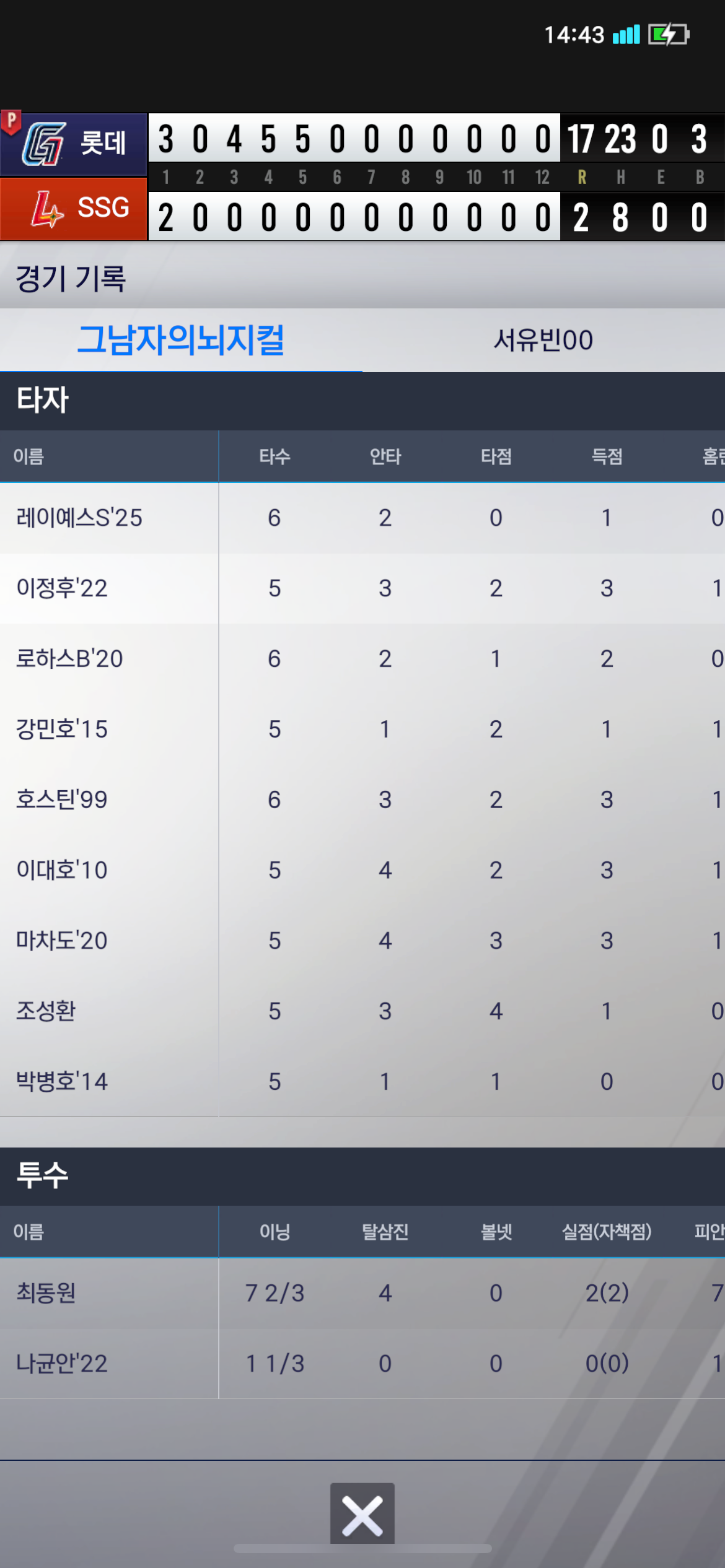Screen dimensions: 725x1568
Task: Switch to the 그남자의뇌지컬 tab
Action: 181,340
